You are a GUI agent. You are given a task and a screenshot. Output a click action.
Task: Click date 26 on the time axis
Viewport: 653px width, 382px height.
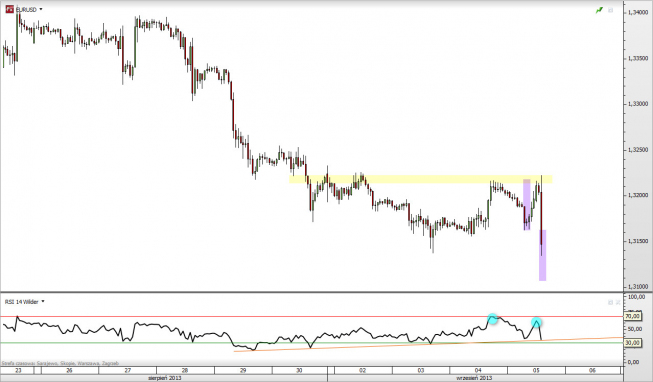coord(69,370)
